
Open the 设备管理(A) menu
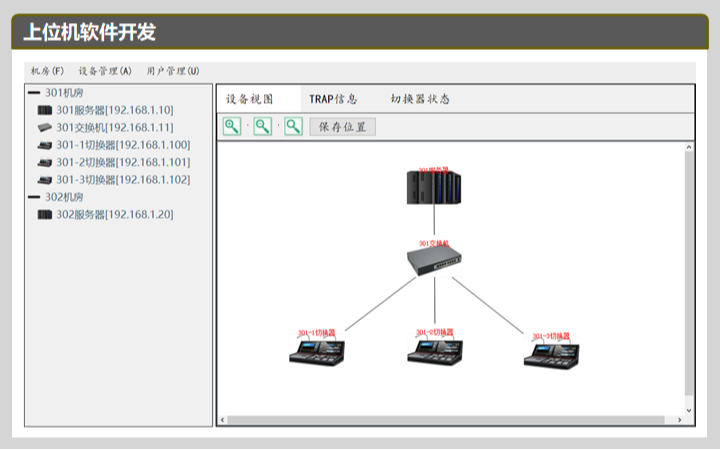[x=105, y=71]
